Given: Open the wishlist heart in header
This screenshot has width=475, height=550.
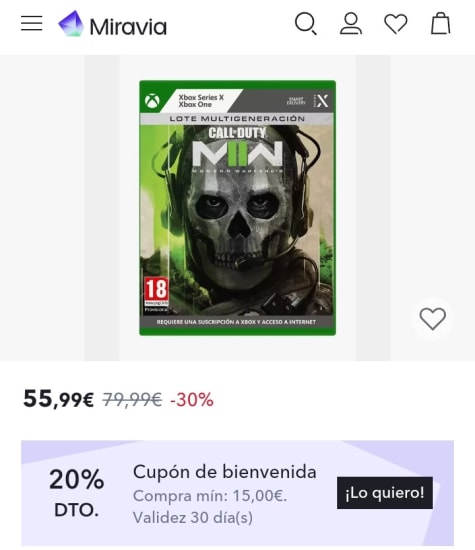Looking at the screenshot, I should 396,24.
